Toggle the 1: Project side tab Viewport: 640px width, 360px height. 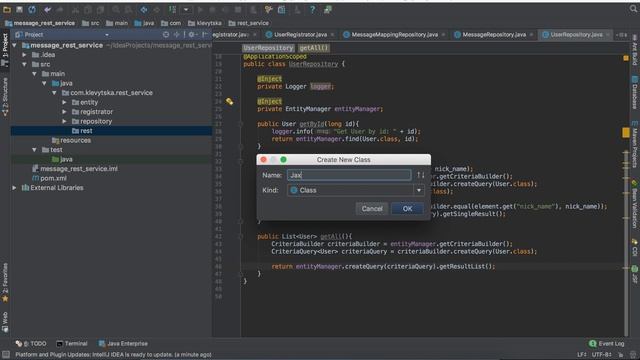5,50
